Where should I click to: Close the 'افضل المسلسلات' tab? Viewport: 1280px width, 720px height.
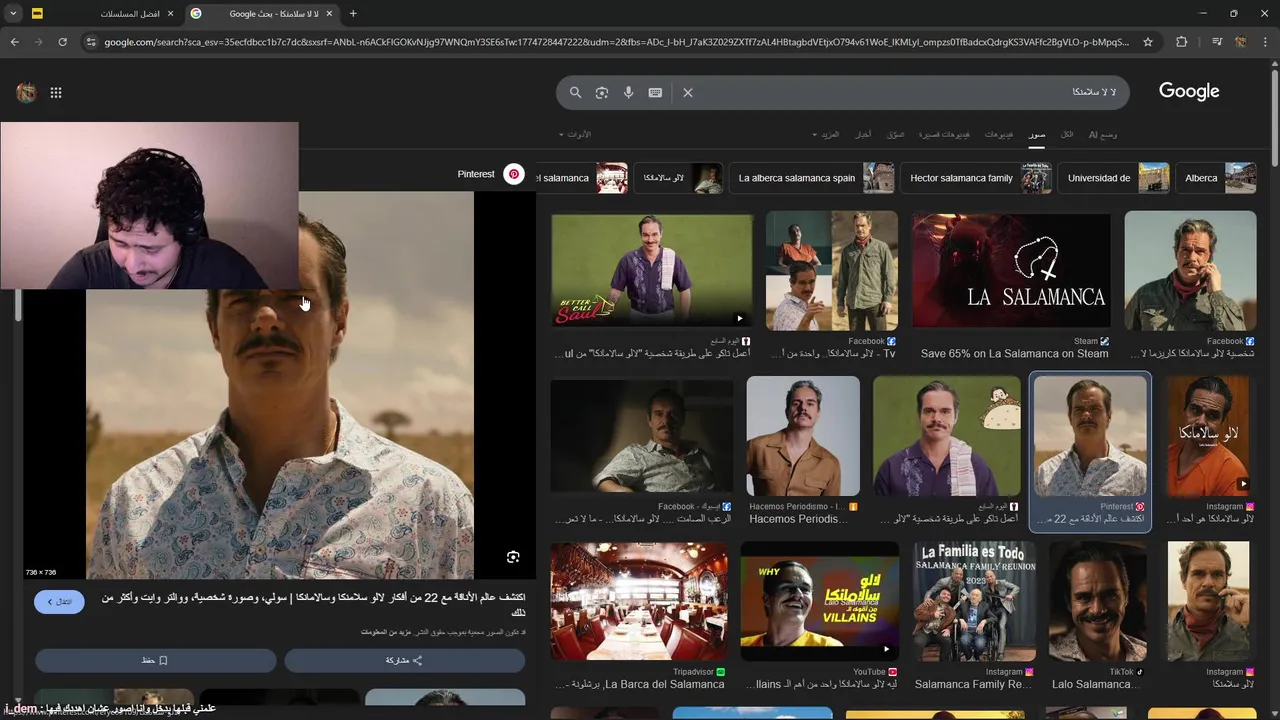click(170, 14)
